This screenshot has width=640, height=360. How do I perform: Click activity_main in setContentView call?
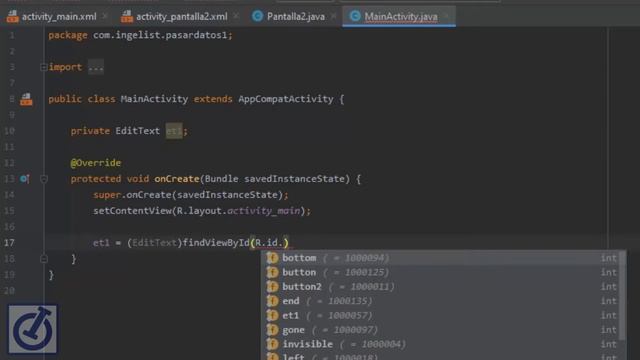264,211
